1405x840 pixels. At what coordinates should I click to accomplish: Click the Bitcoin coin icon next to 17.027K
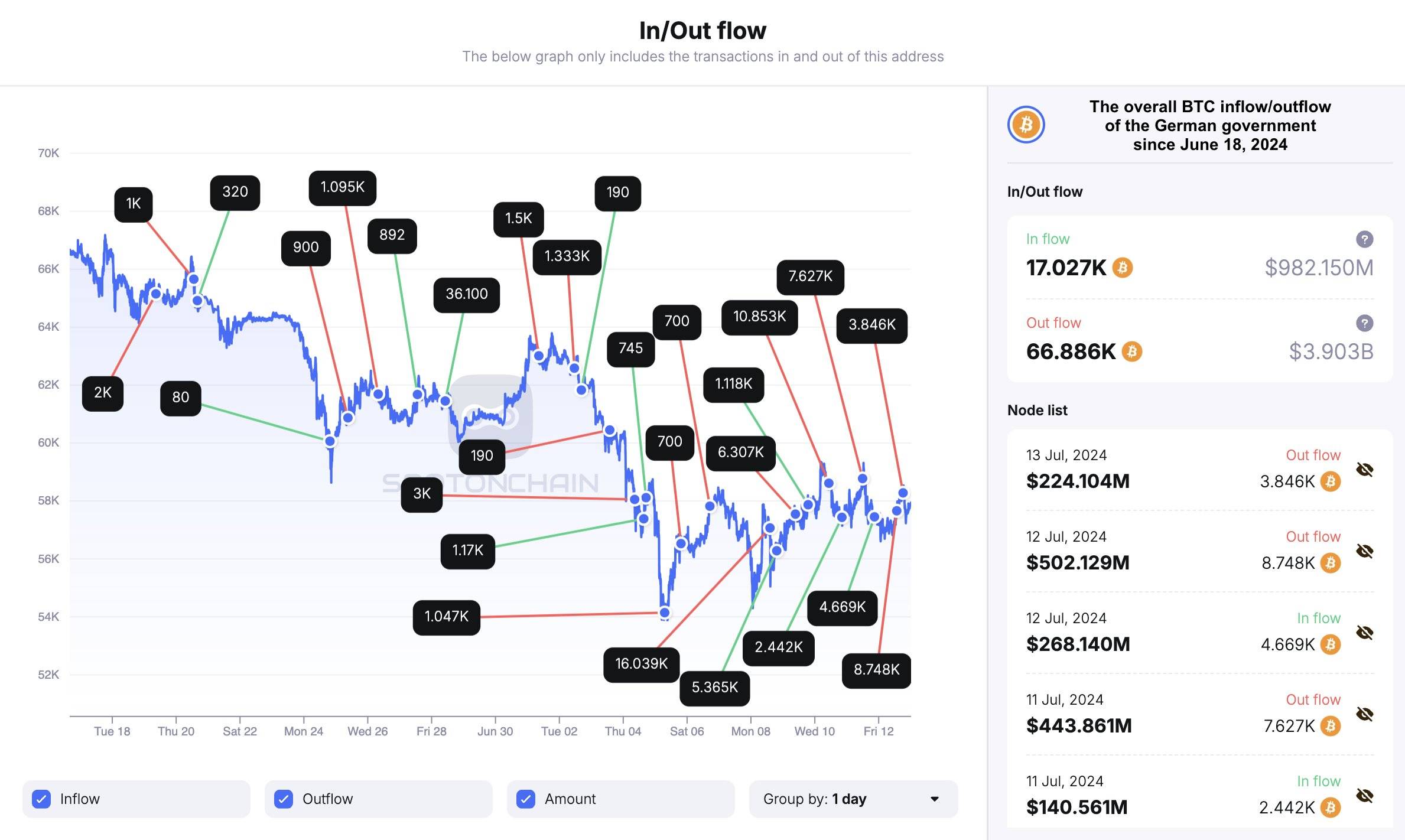[1123, 268]
